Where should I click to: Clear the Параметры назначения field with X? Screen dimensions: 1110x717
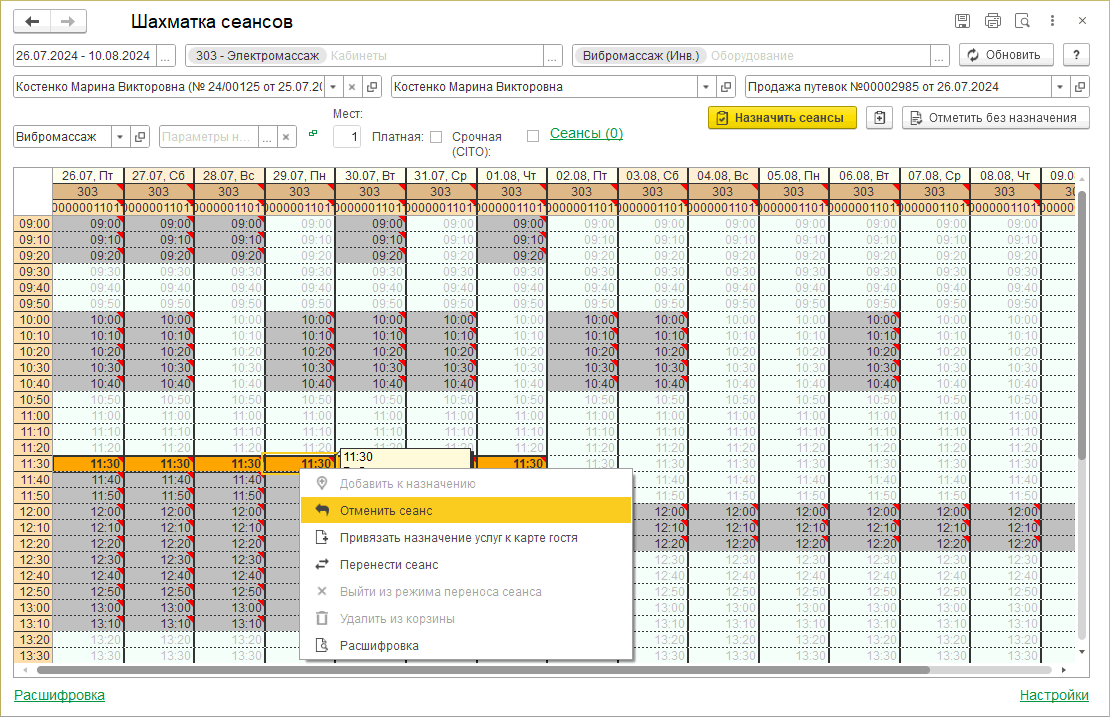coord(286,137)
